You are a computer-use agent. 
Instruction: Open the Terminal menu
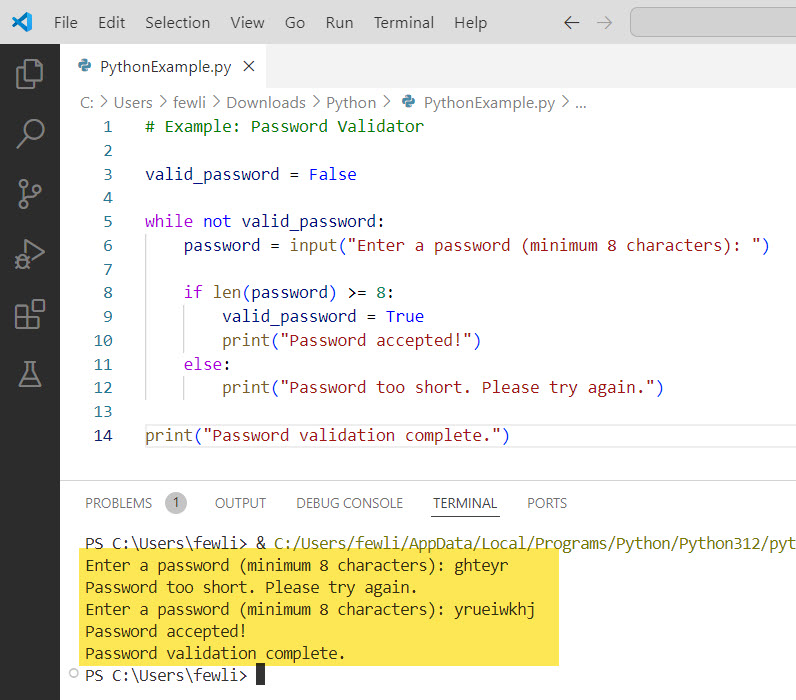[404, 22]
